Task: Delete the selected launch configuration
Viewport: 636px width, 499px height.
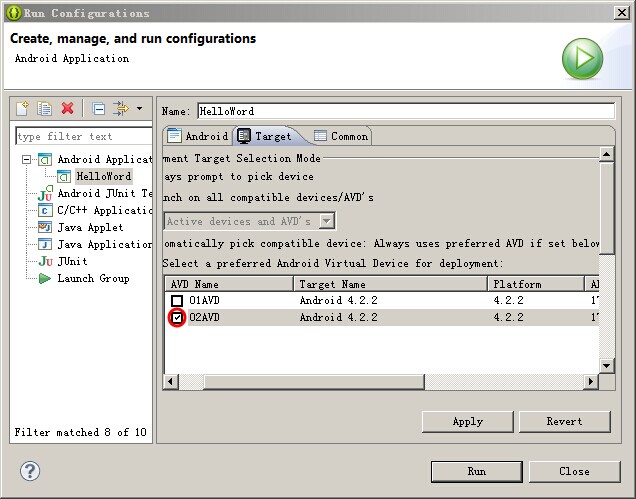Action: (68, 108)
